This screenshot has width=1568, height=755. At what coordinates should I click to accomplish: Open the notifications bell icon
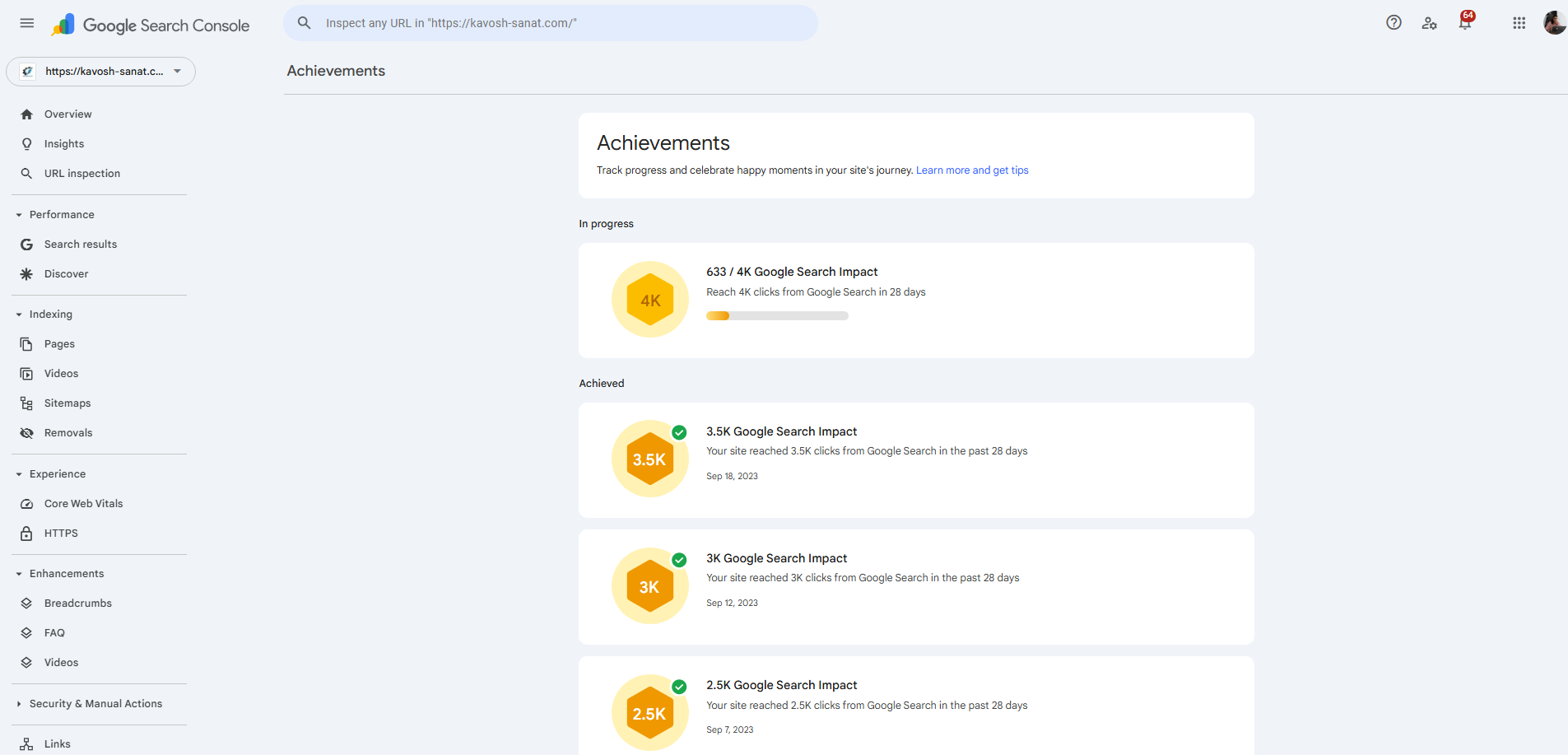tap(1465, 23)
